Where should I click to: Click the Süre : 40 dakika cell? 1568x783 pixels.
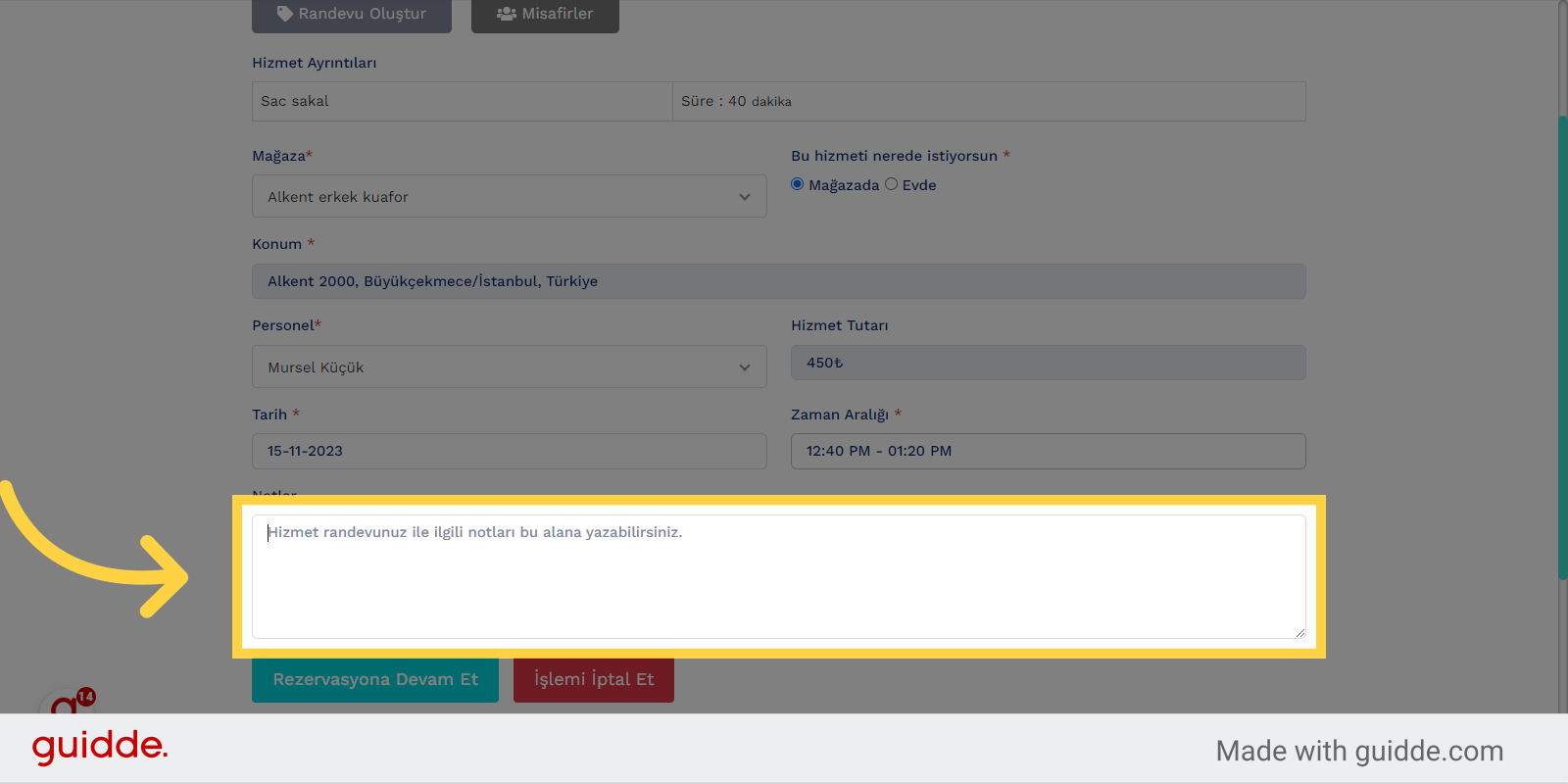point(989,101)
